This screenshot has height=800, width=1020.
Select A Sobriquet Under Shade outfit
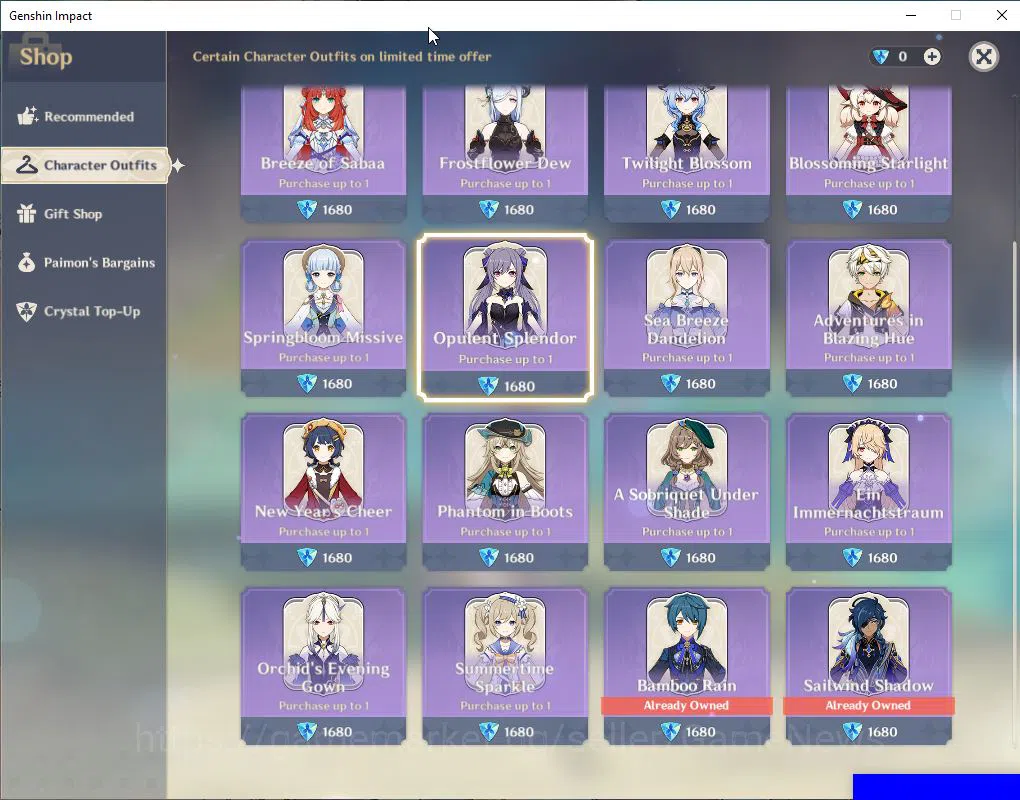pyautogui.click(x=687, y=492)
